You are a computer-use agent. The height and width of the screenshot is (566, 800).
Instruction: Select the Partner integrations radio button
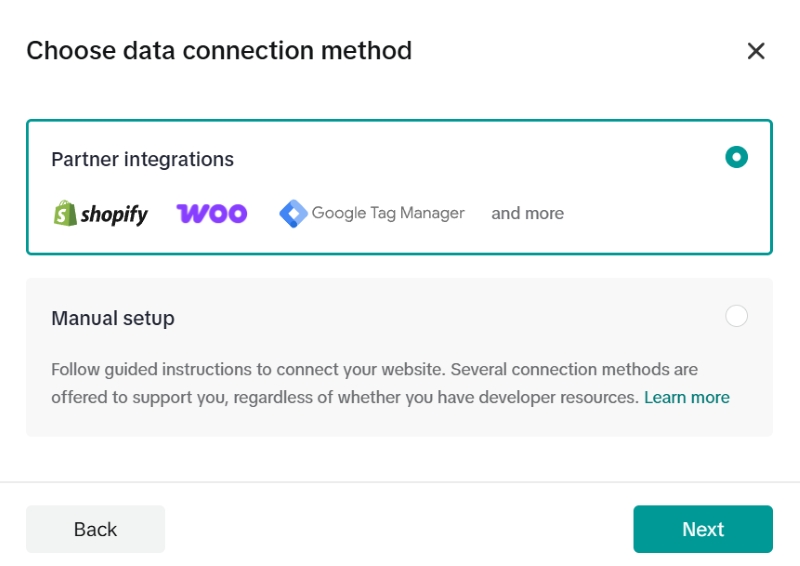(x=736, y=157)
